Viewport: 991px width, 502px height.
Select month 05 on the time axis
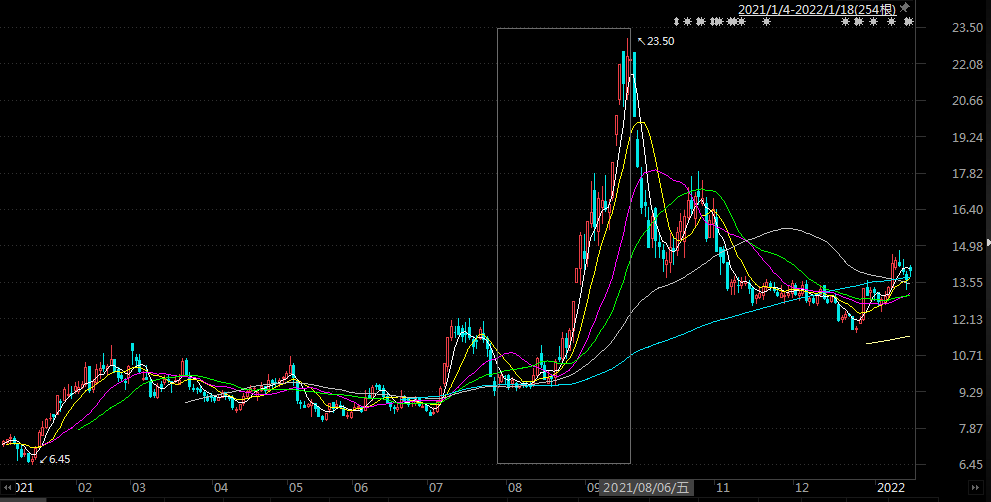(x=296, y=488)
